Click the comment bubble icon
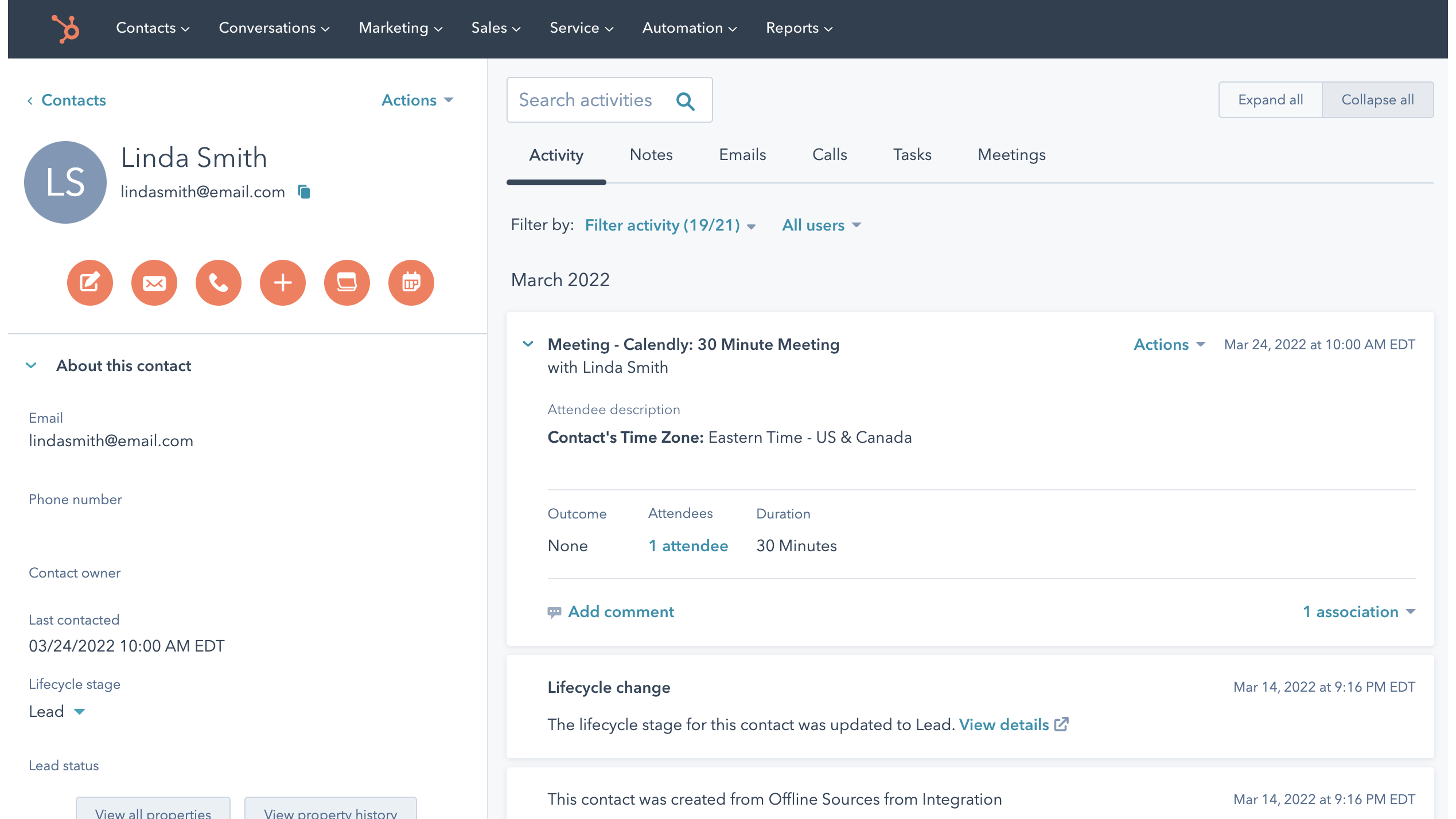This screenshot has height=819, width=1456. coord(554,613)
